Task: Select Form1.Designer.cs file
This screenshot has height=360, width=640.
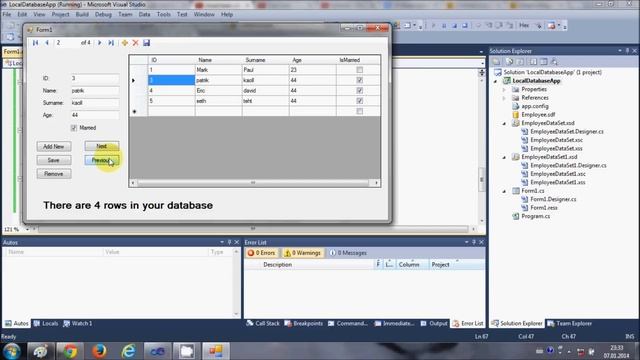Action: (x=553, y=199)
